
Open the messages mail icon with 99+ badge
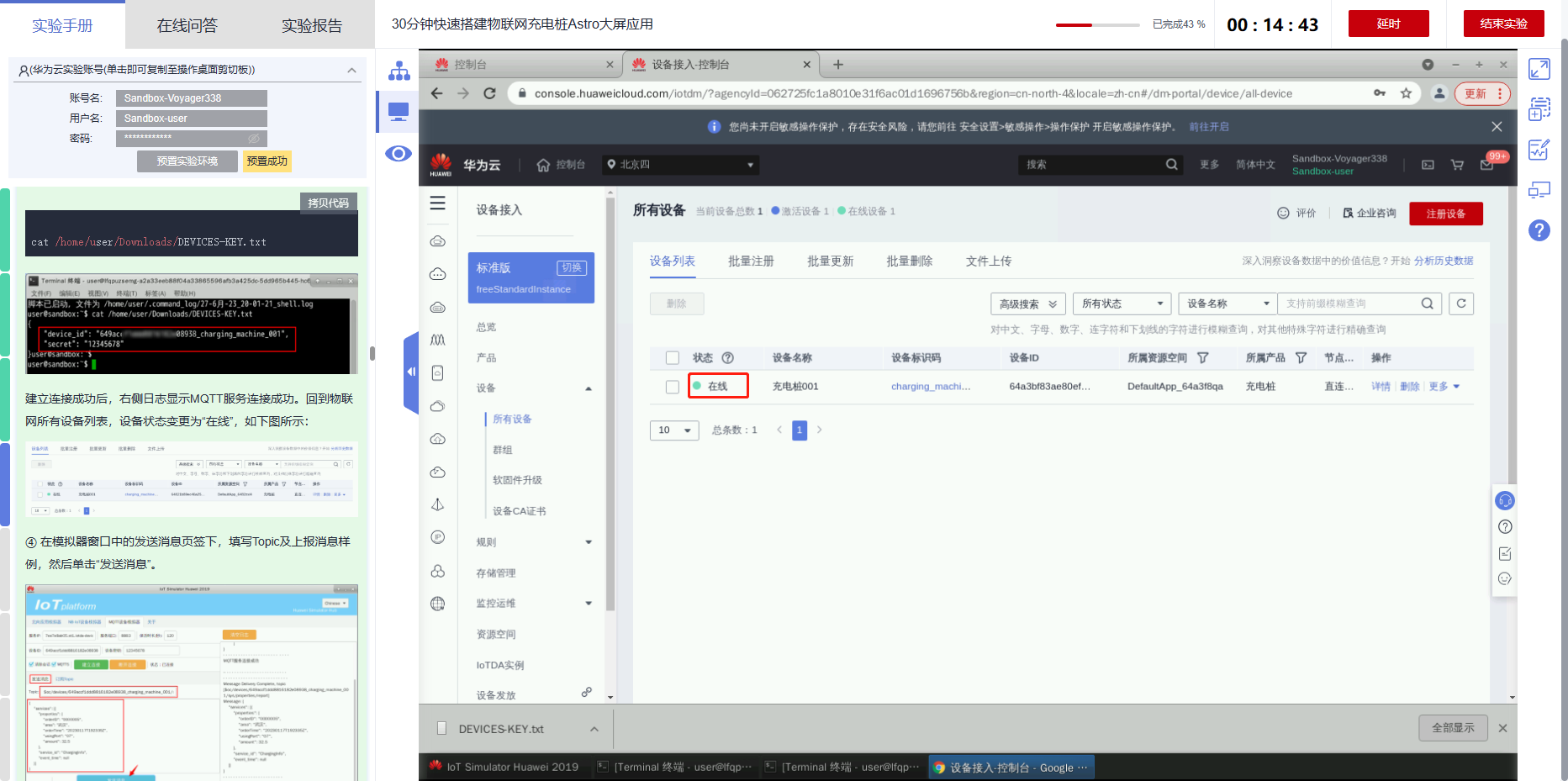click(1486, 165)
